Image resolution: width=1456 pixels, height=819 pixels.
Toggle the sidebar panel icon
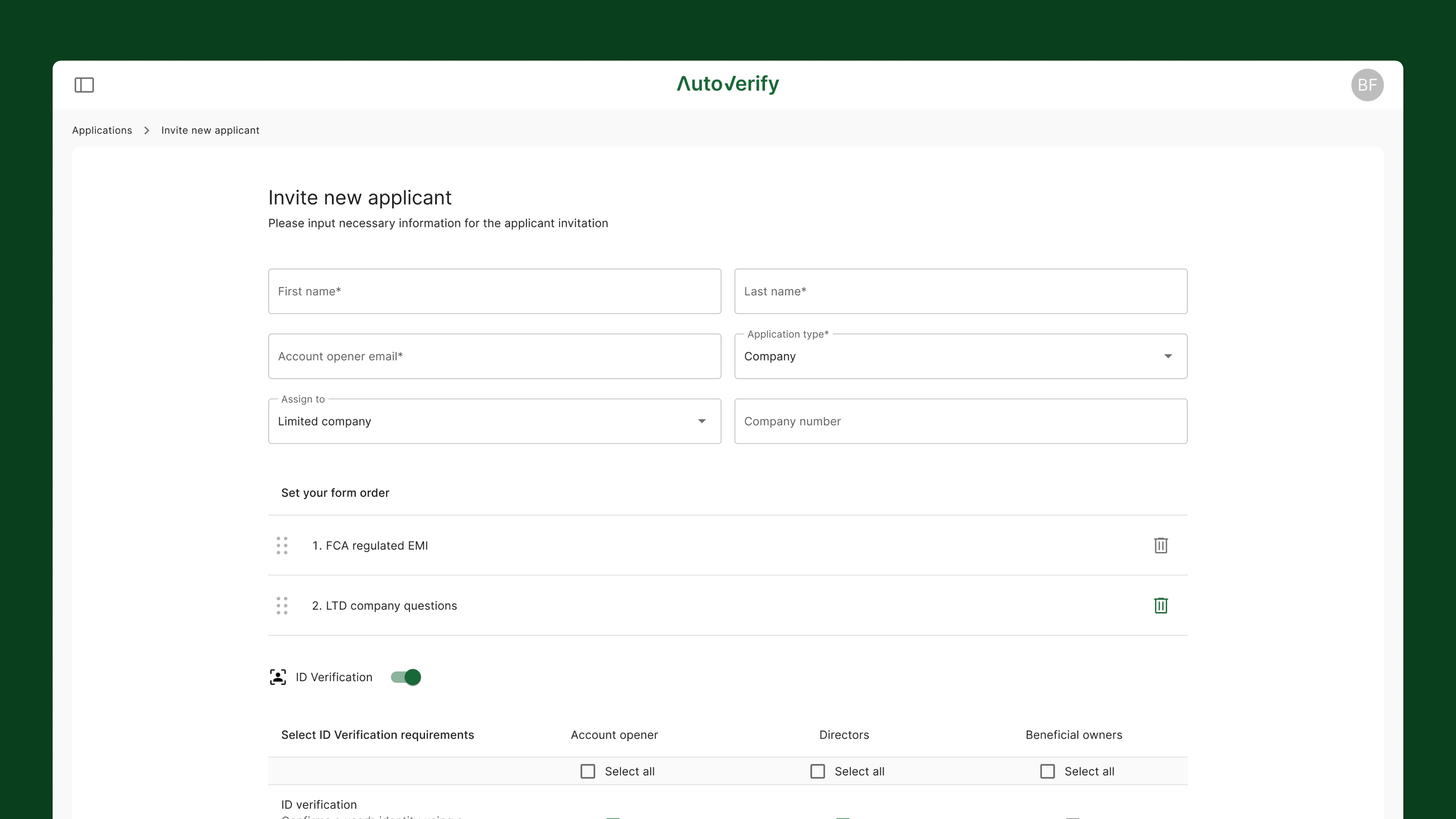pos(84,85)
